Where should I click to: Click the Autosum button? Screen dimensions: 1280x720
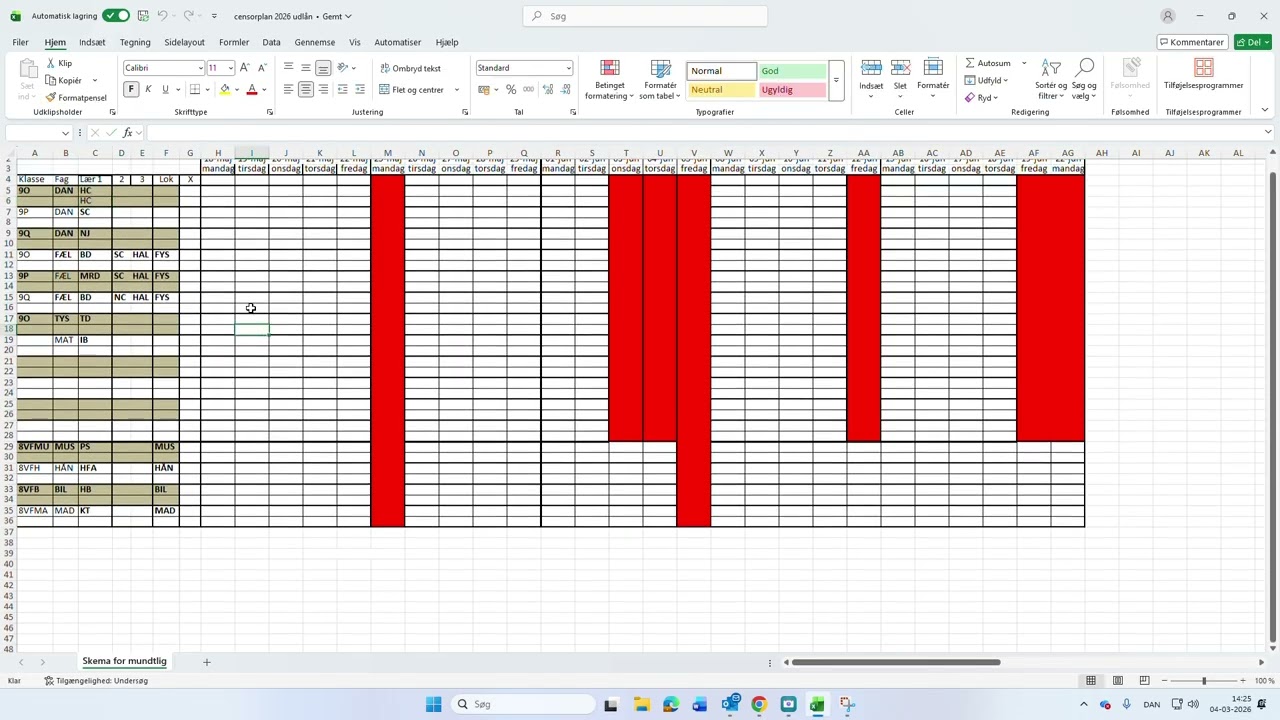pyautogui.click(x=988, y=63)
